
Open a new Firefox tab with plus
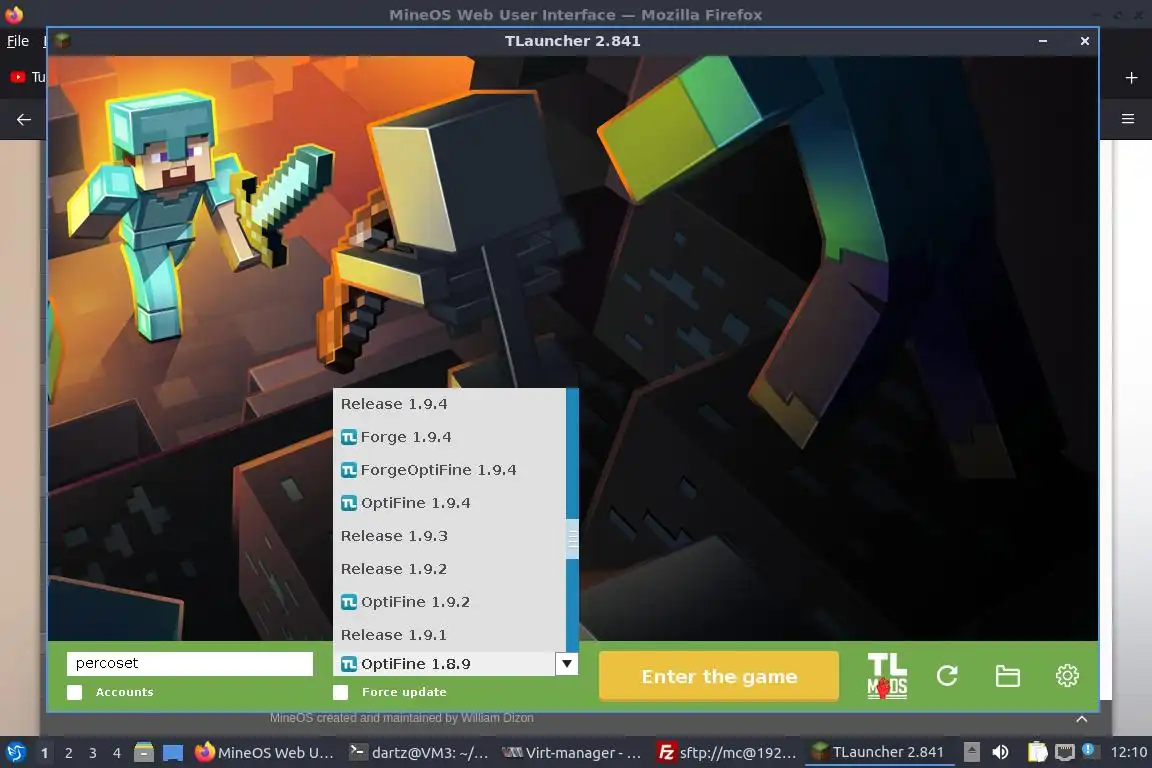pyautogui.click(x=1131, y=77)
